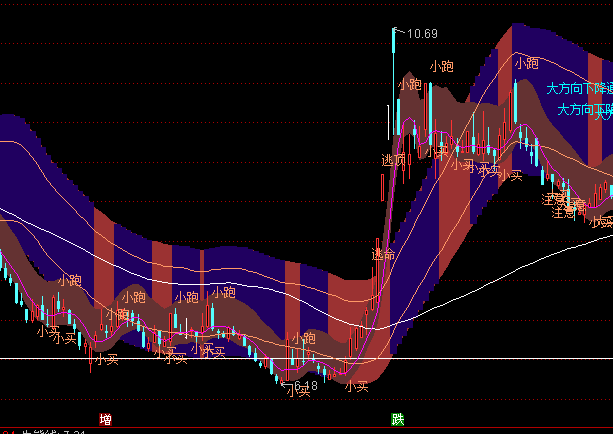
Task: Click the upper 大方向下降 trend text
Action: (578, 88)
